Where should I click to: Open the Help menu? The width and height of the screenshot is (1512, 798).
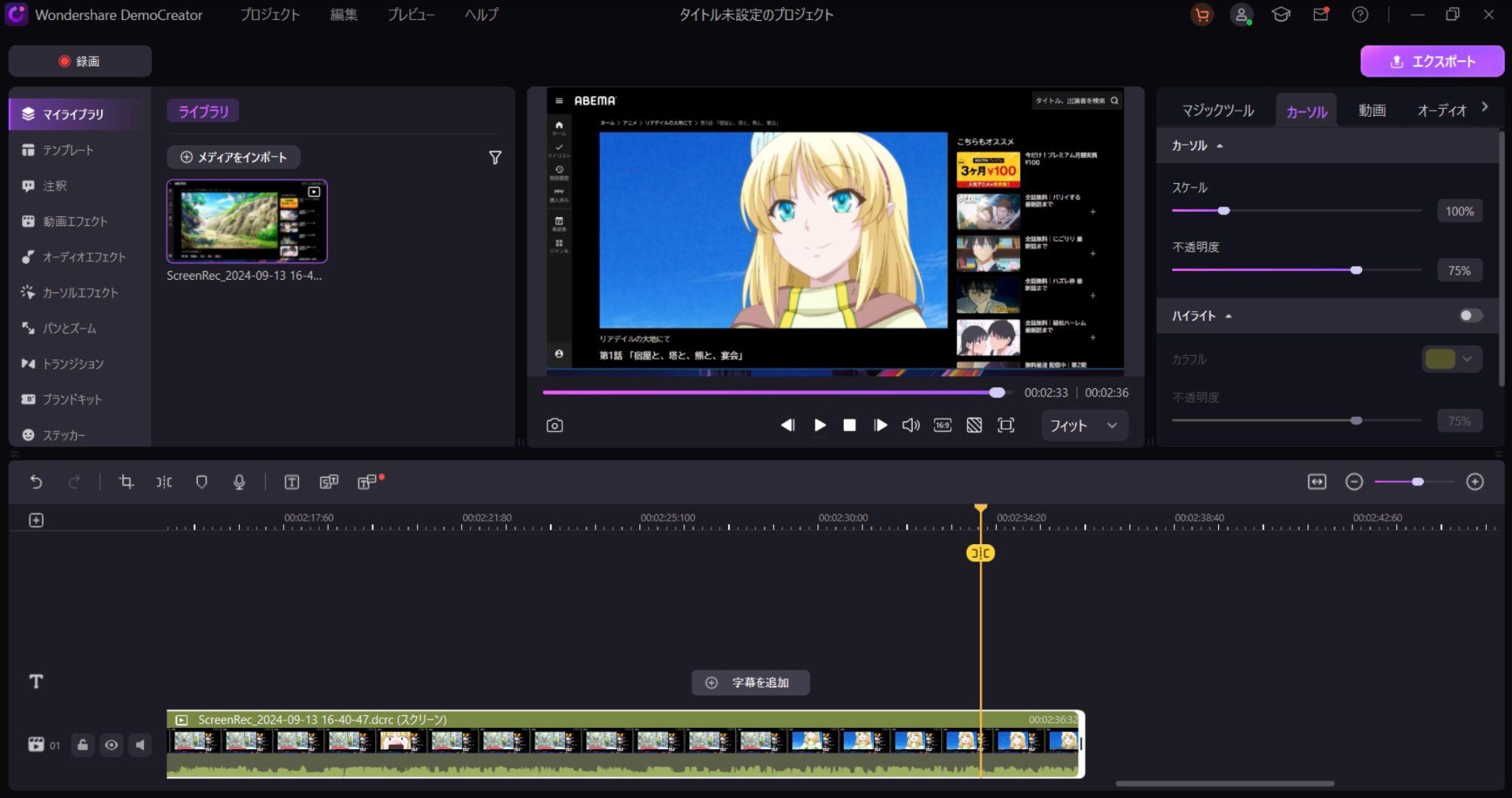tap(481, 15)
